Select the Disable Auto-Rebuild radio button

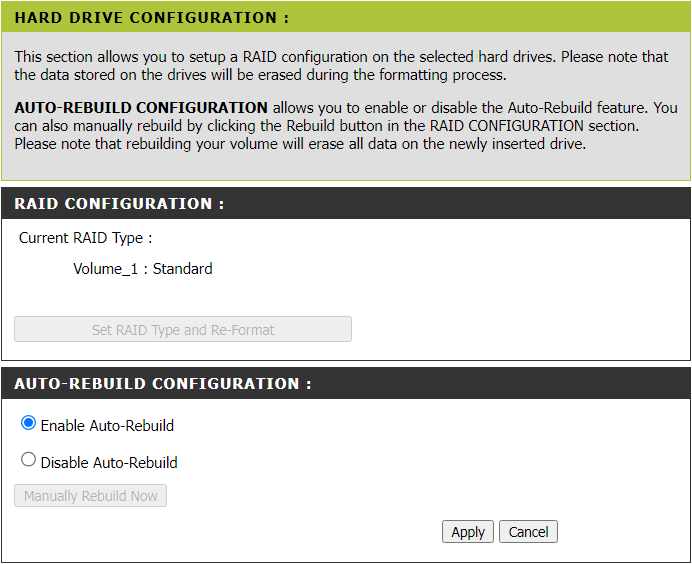pos(28,461)
